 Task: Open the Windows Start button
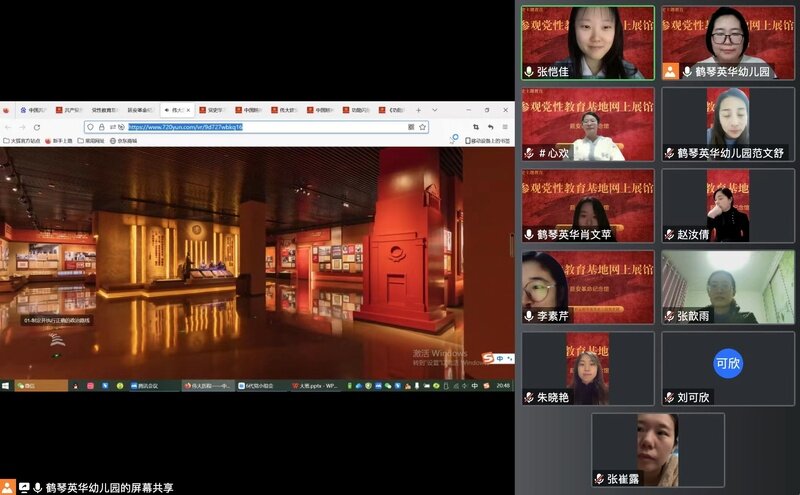pyautogui.click(x=6, y=386)
